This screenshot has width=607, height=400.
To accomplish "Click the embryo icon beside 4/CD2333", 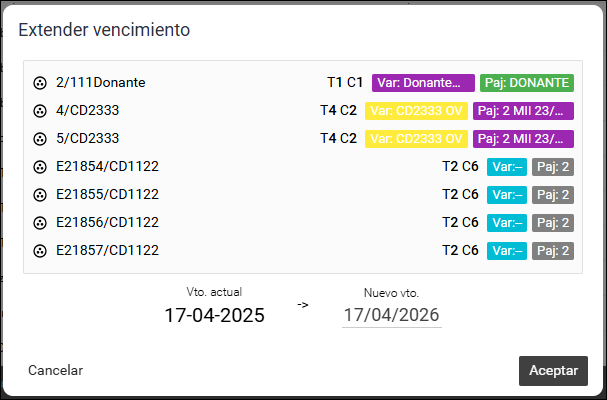I will click(39, 111).
